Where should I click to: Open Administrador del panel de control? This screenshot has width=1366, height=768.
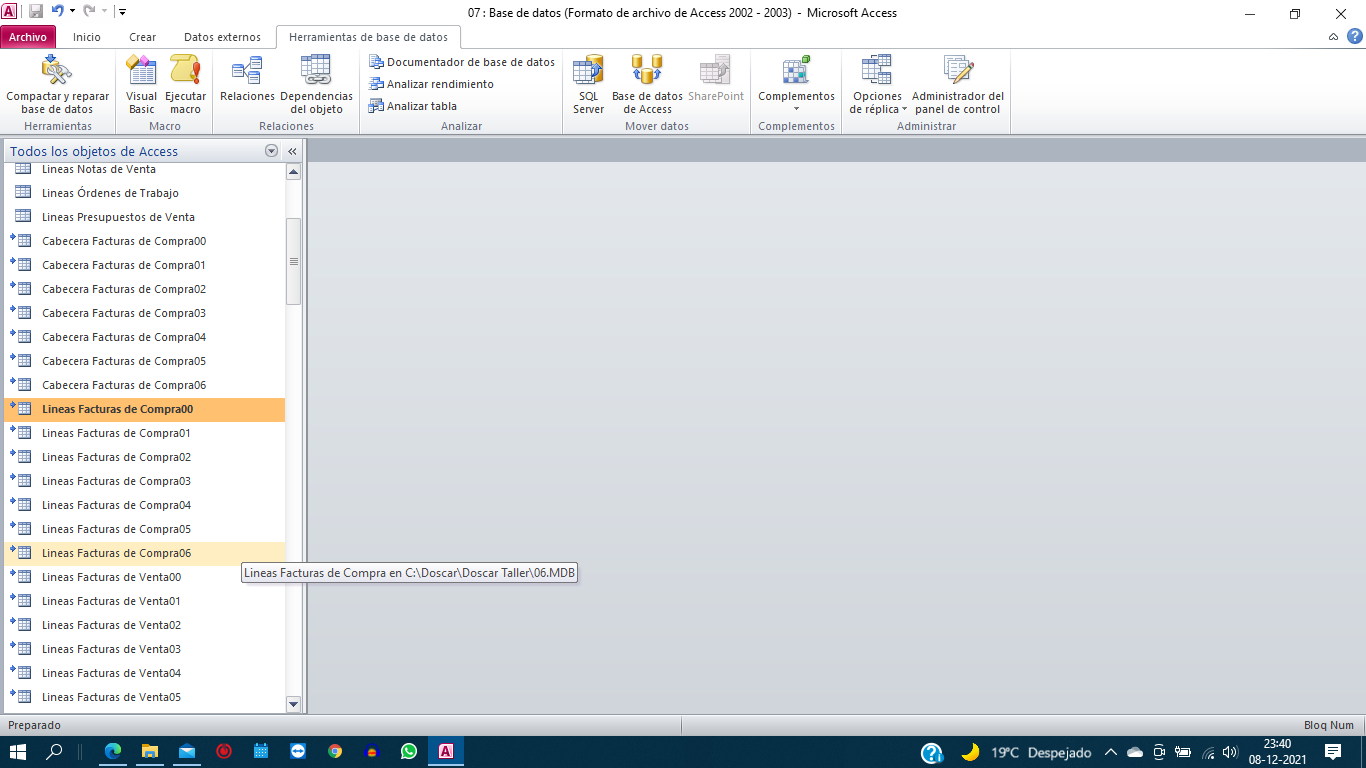point(958,86)
